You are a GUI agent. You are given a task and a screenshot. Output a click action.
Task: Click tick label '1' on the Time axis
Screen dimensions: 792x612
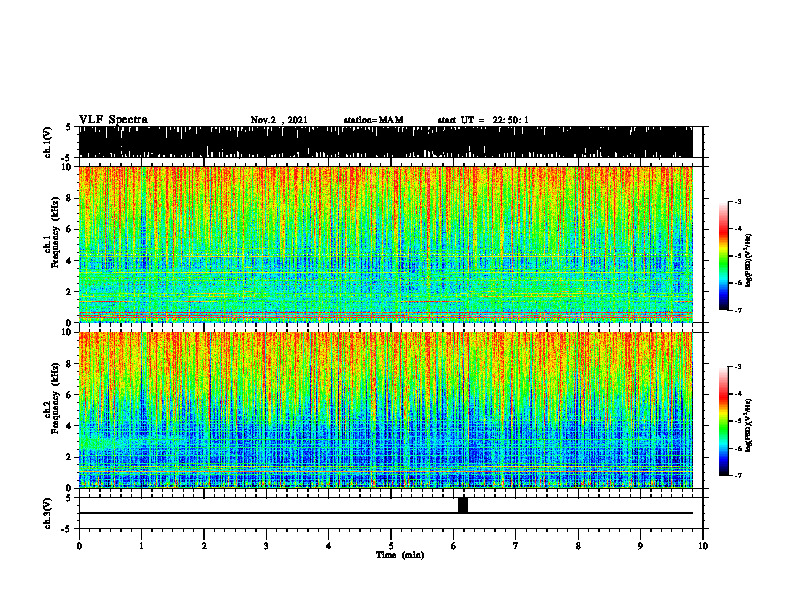coord(141,546)
